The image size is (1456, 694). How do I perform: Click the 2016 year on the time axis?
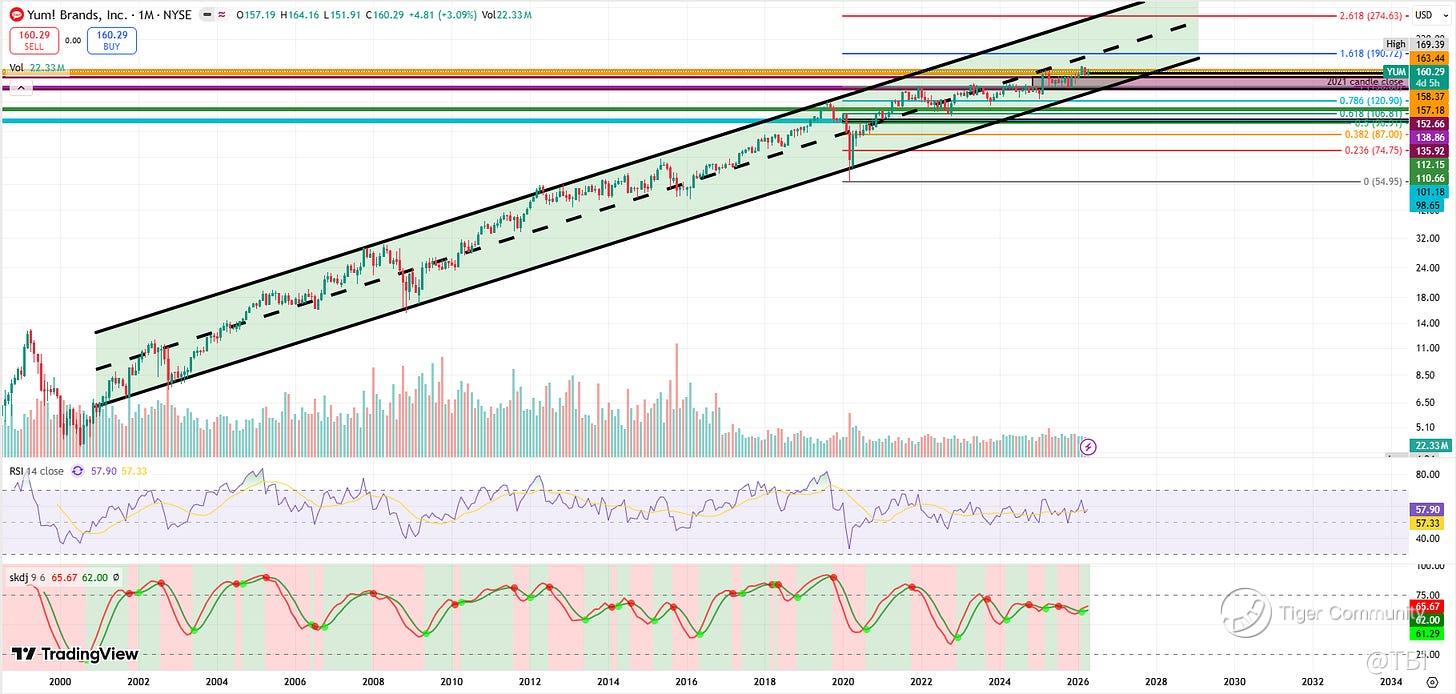coord(686,681)
